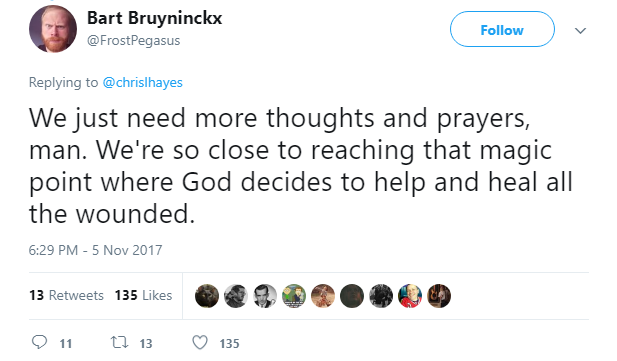Viewport: 617px width, 361px height.
Task: Open Bart Bruyninckx display name link
Action: click(x=155, y=18)
